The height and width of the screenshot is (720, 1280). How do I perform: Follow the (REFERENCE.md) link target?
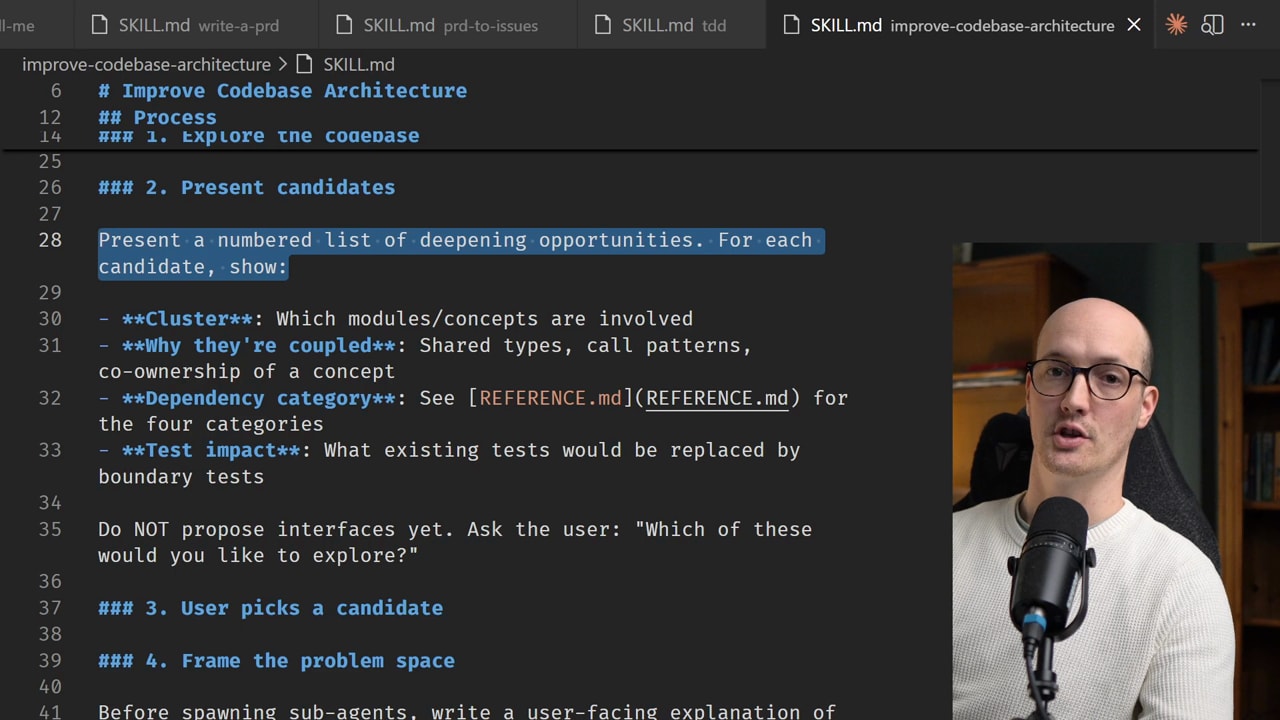coord(717,398)
